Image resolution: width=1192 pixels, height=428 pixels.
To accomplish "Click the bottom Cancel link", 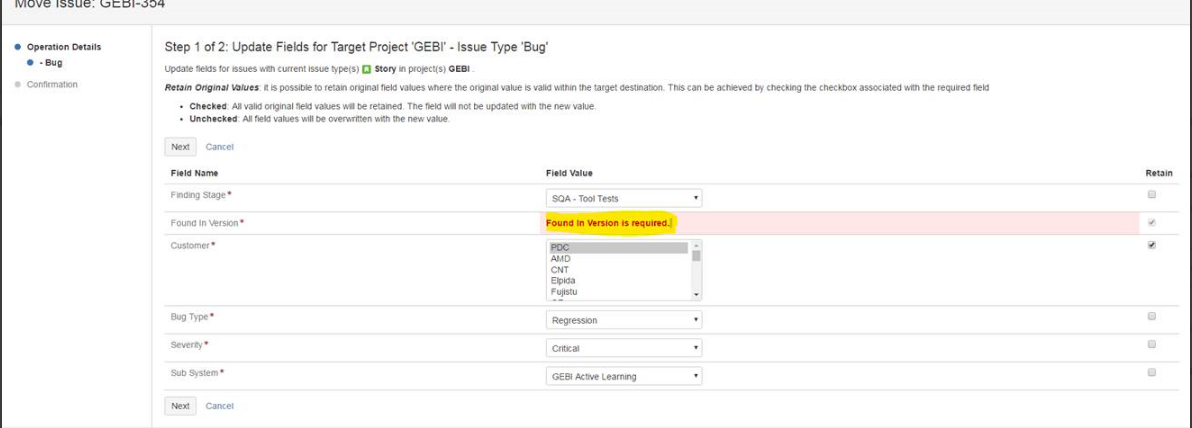I will click(220, 406).
